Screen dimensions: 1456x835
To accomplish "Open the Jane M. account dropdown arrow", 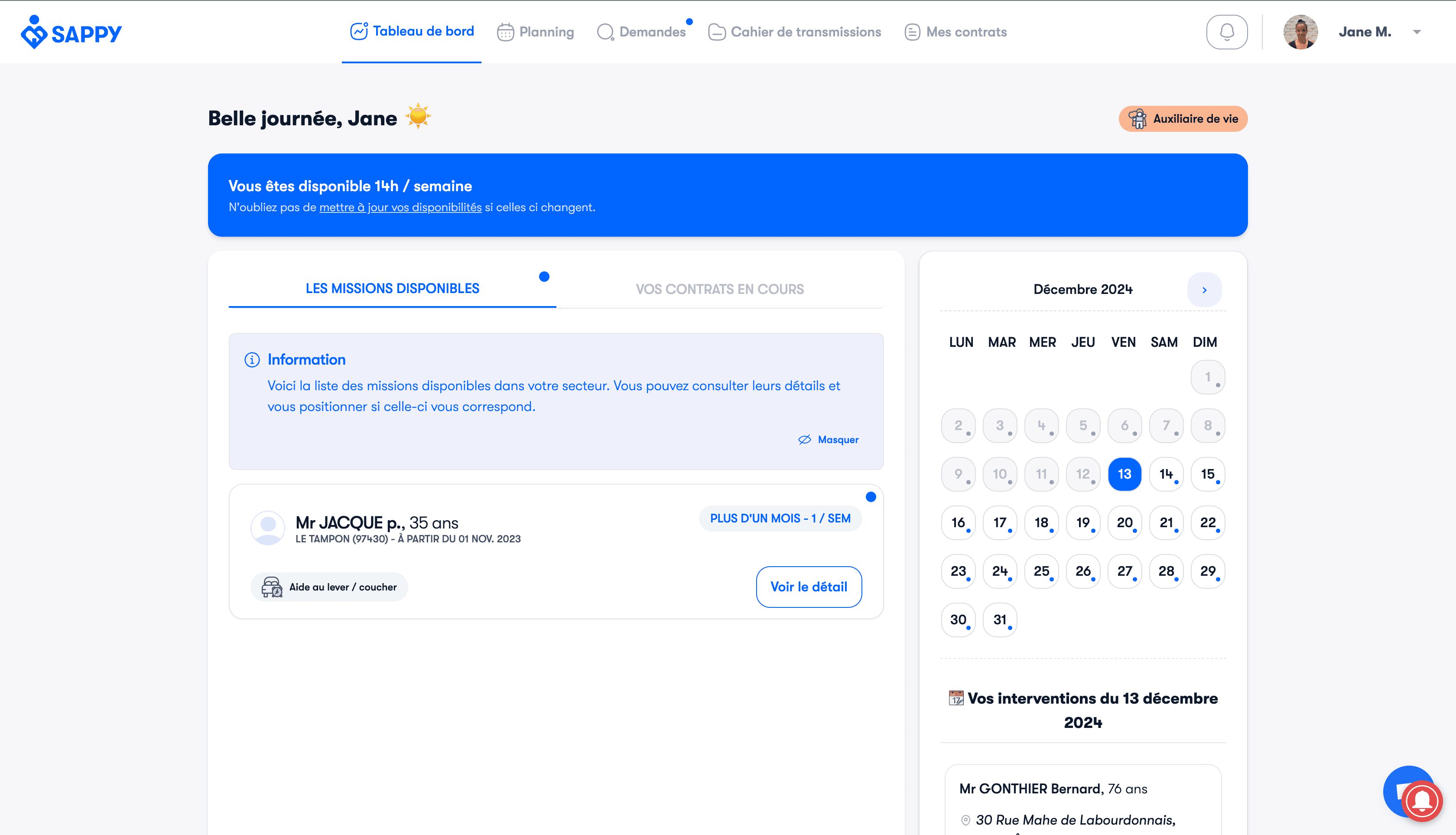I will [x=1417, y=32].
